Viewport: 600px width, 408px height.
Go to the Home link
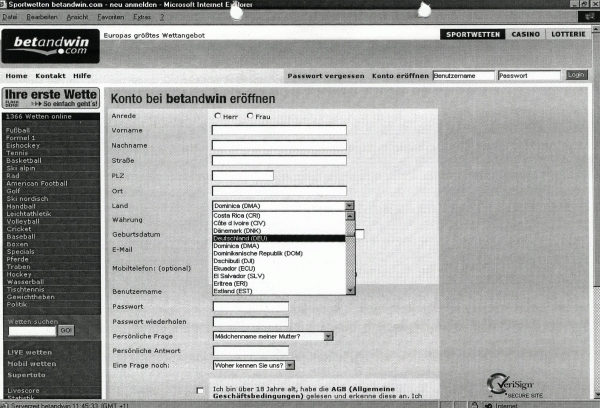tap(16, 76)
